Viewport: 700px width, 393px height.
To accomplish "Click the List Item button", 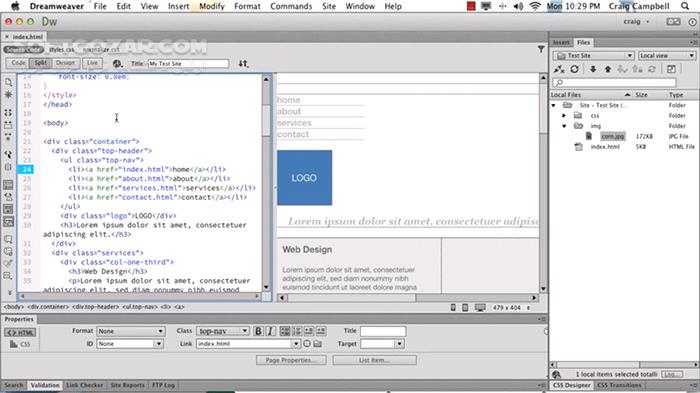I will (375, 360).
